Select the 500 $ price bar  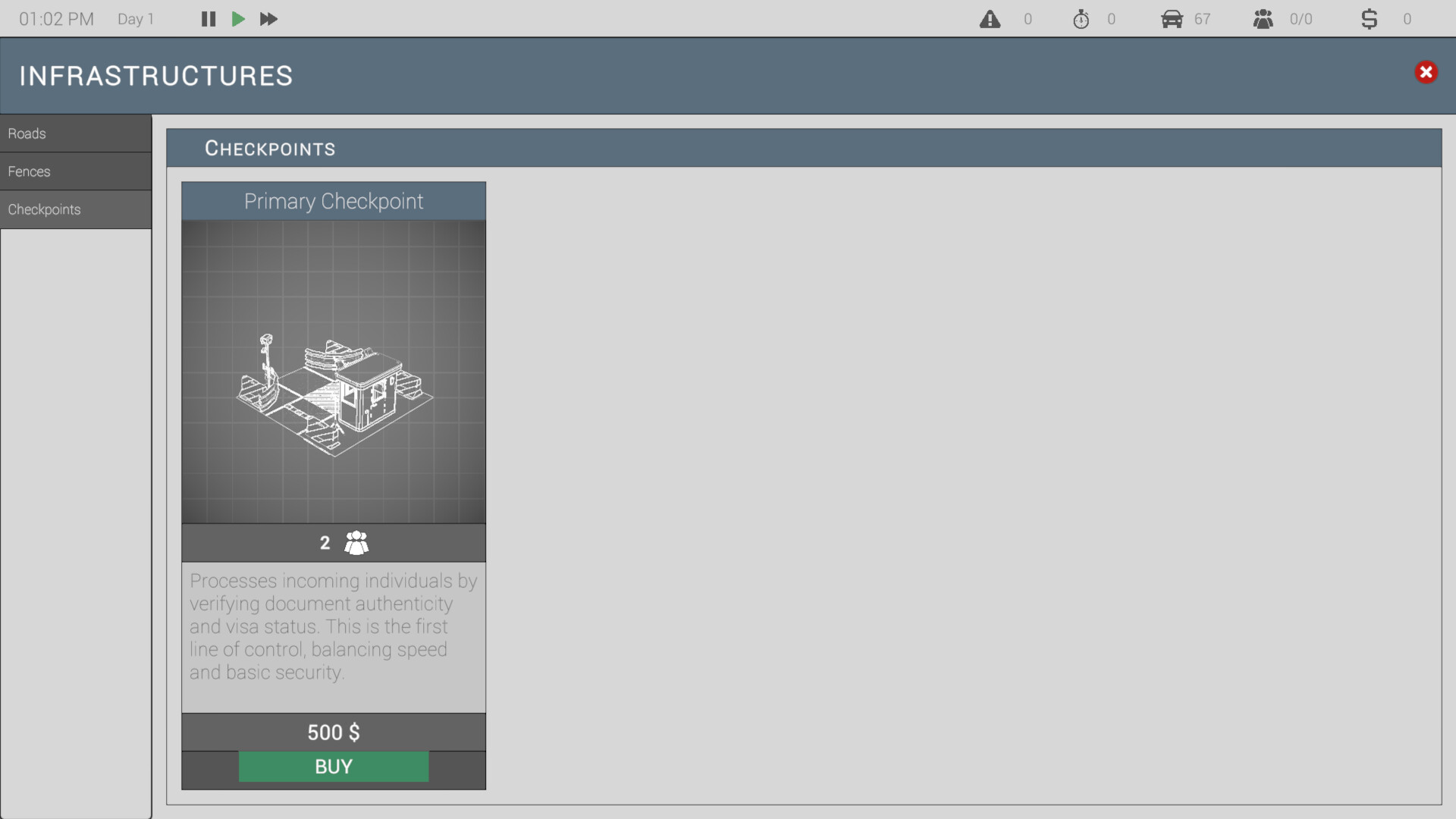333,732
